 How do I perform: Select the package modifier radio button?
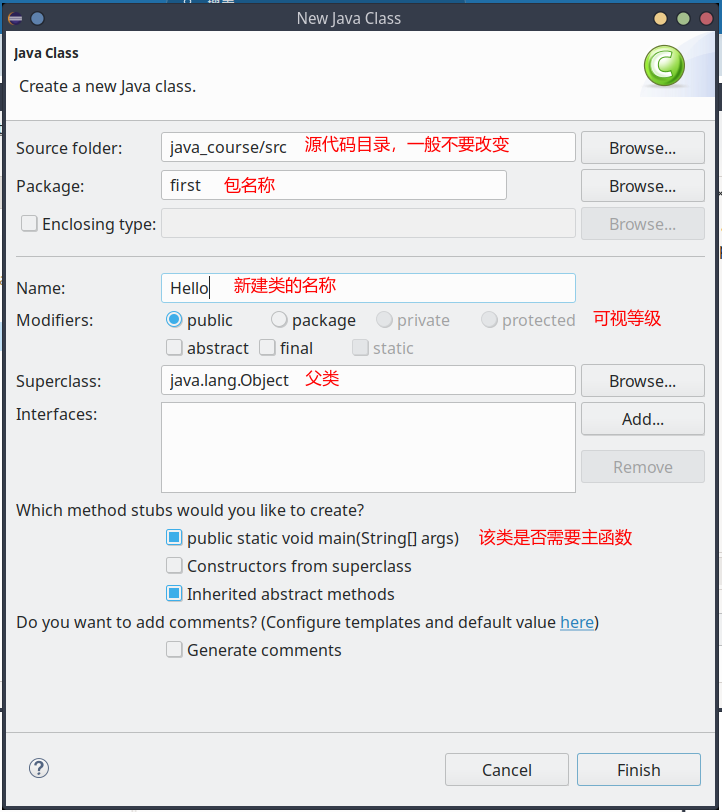[279, 320]
